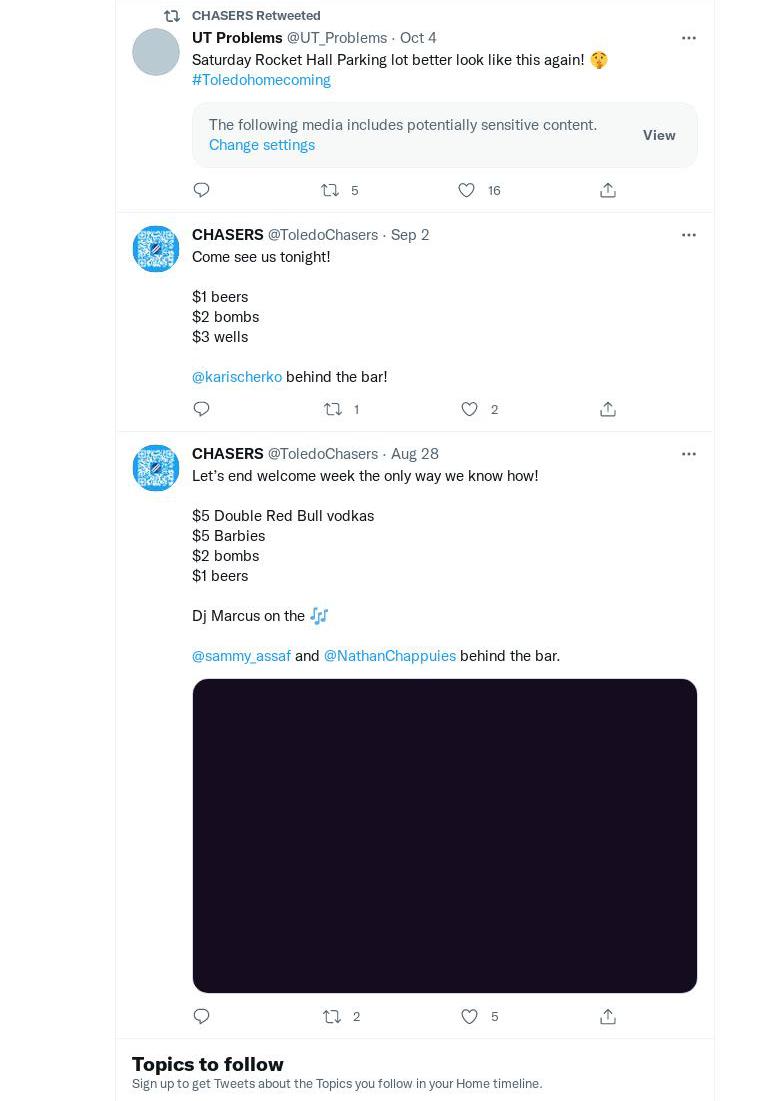The height and width of the screenshot is (1101, 770).
Task: Open more options for Aug 28 tweet
Action: point(689,454)
